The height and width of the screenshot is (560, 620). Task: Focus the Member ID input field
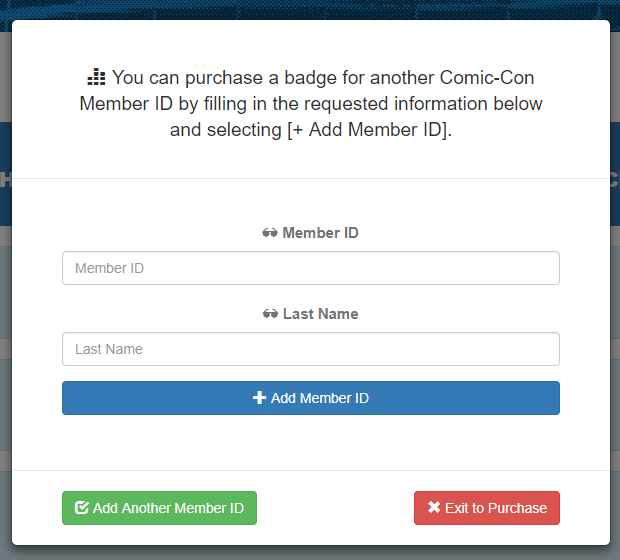click(x=311, y=268)
